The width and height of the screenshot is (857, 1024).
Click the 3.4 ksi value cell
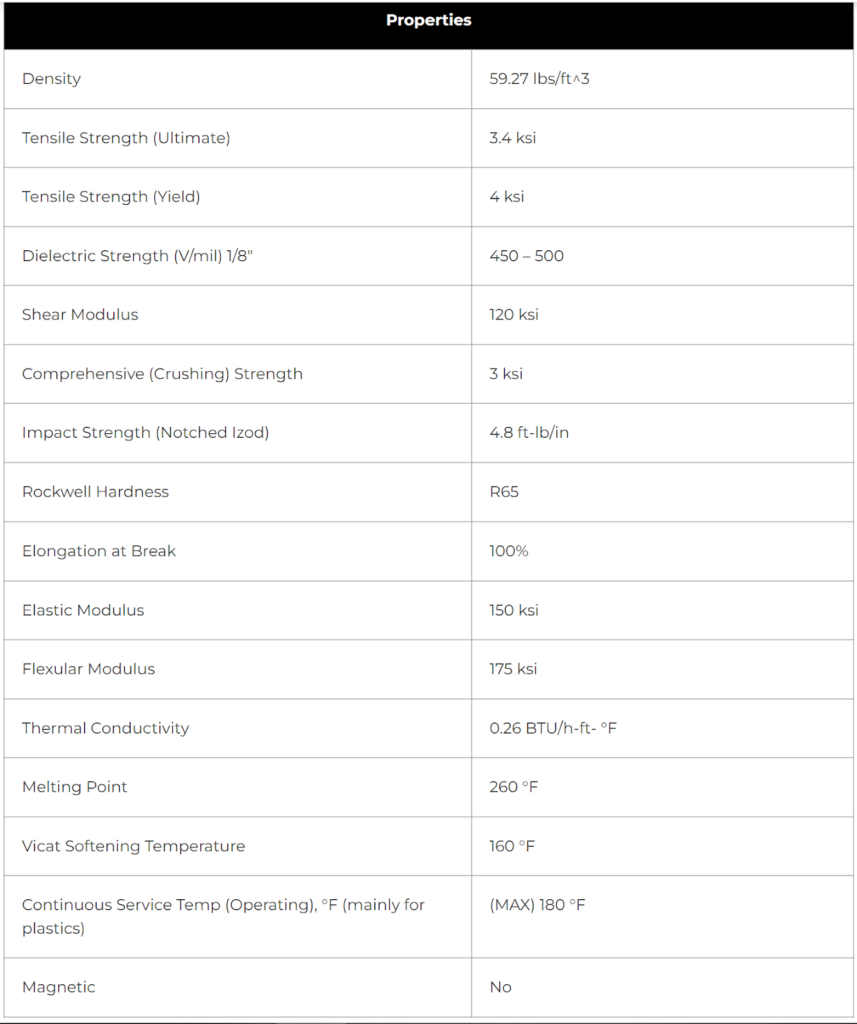coord(512,138)
